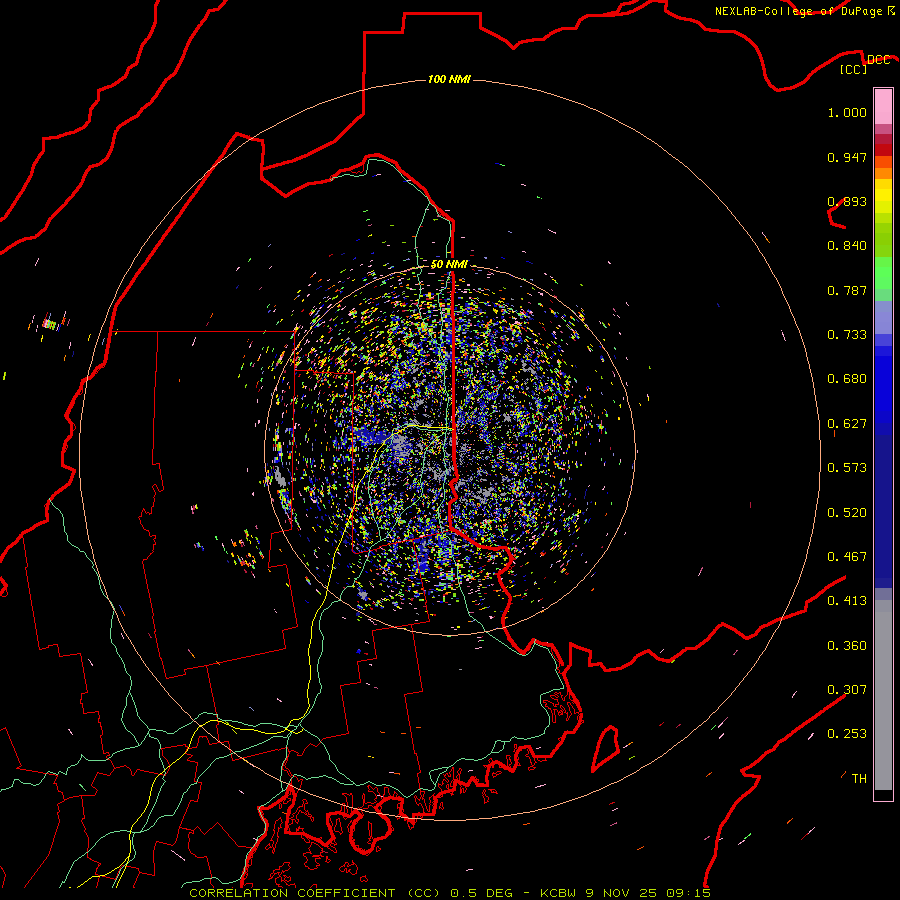Click the 0.733 scale value
This screenshot has width=900, height=900.
pyautogui.click(x=847, y=335)
